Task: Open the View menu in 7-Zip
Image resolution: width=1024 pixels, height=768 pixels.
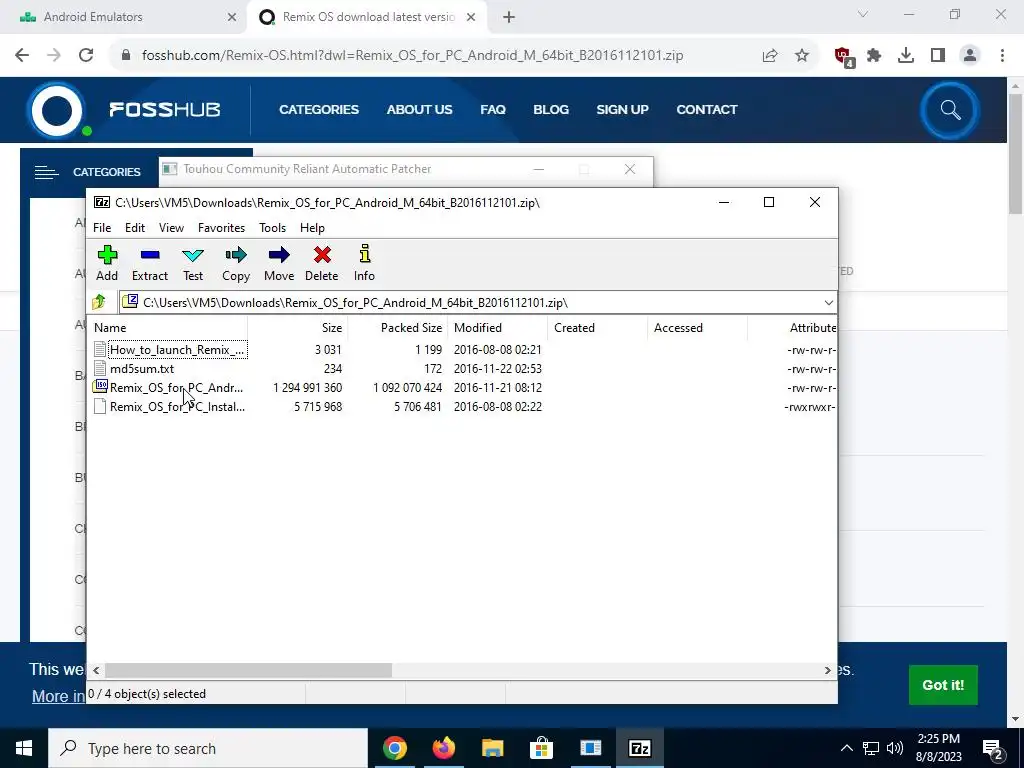Action: pyautogui.click(x=171, y=228)
